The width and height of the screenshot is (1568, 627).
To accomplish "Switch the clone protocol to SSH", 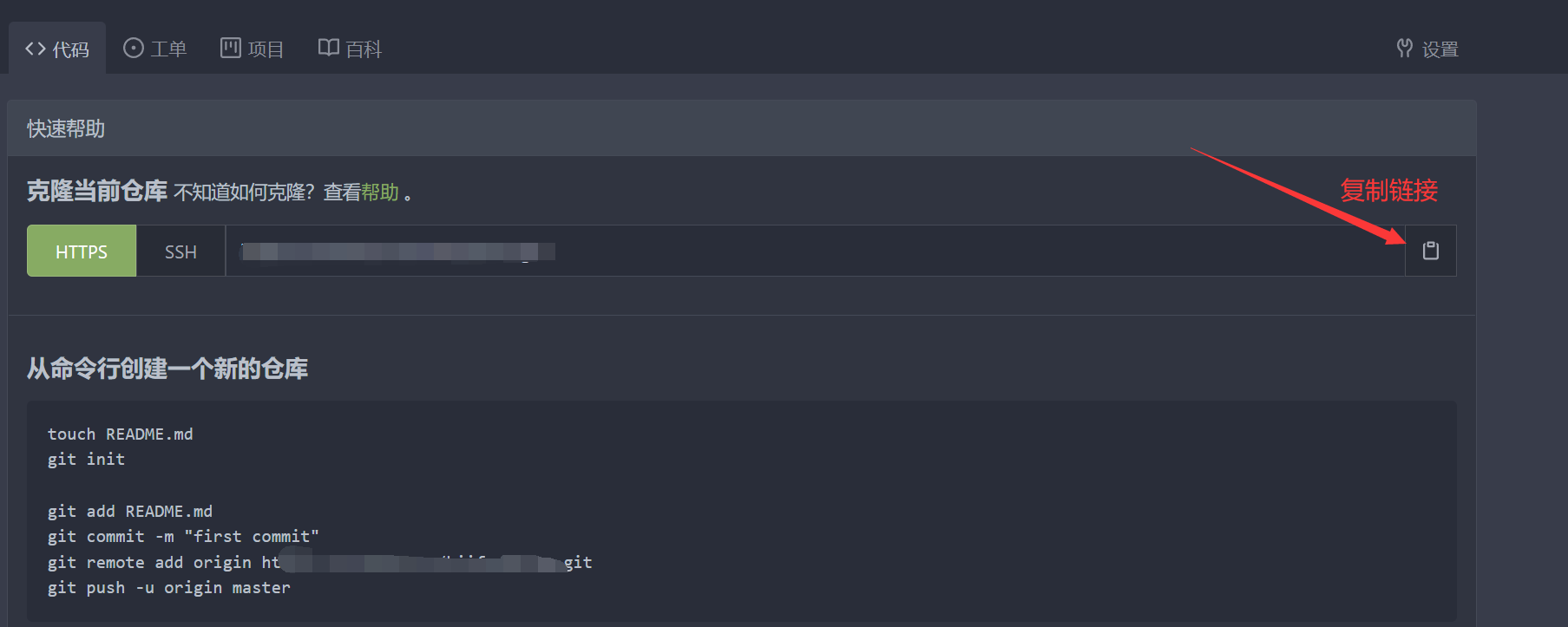I will 180,251.
